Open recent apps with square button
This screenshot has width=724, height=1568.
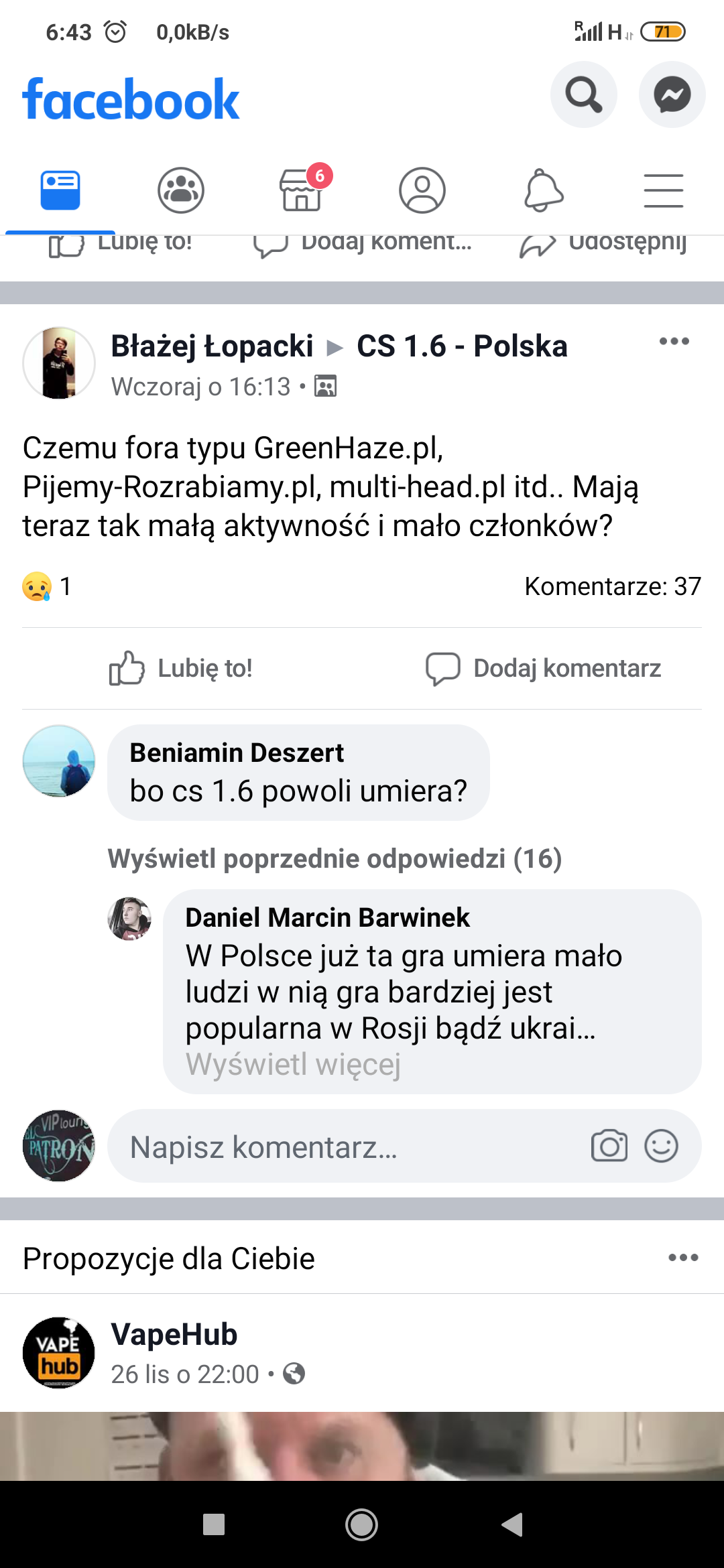pyautogui.click(x=214, y=1525)
